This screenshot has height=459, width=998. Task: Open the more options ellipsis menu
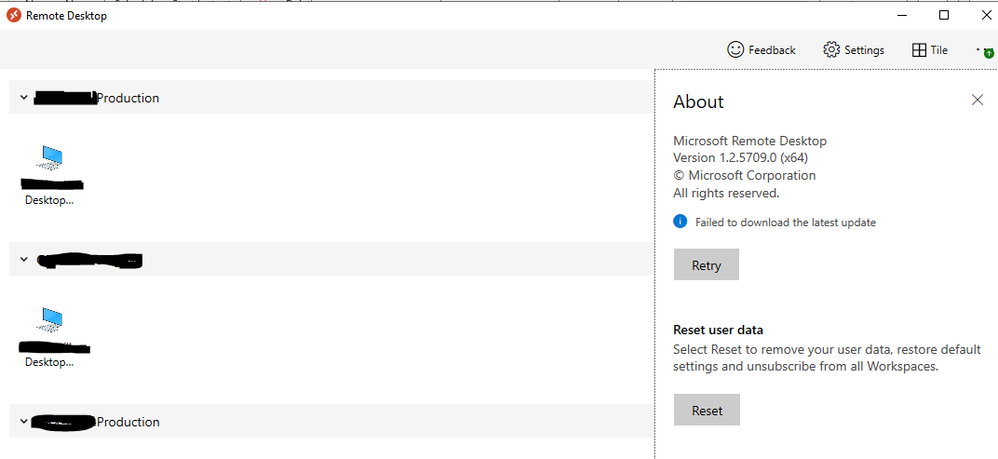click(x=979, y=49)
